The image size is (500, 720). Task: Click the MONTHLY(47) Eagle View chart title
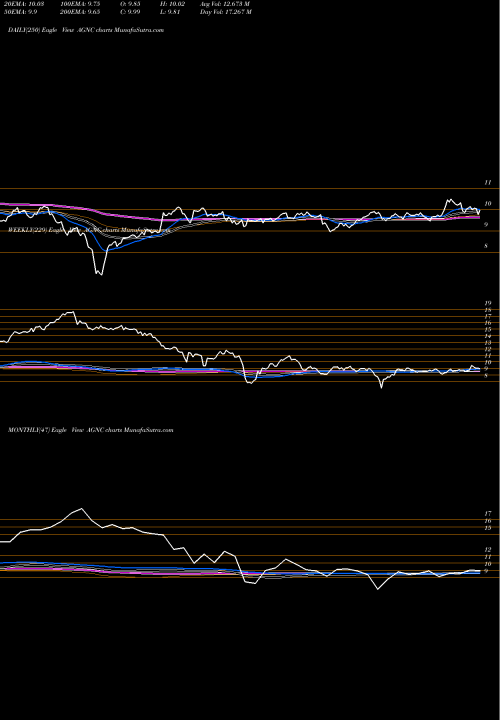[90, 430]
